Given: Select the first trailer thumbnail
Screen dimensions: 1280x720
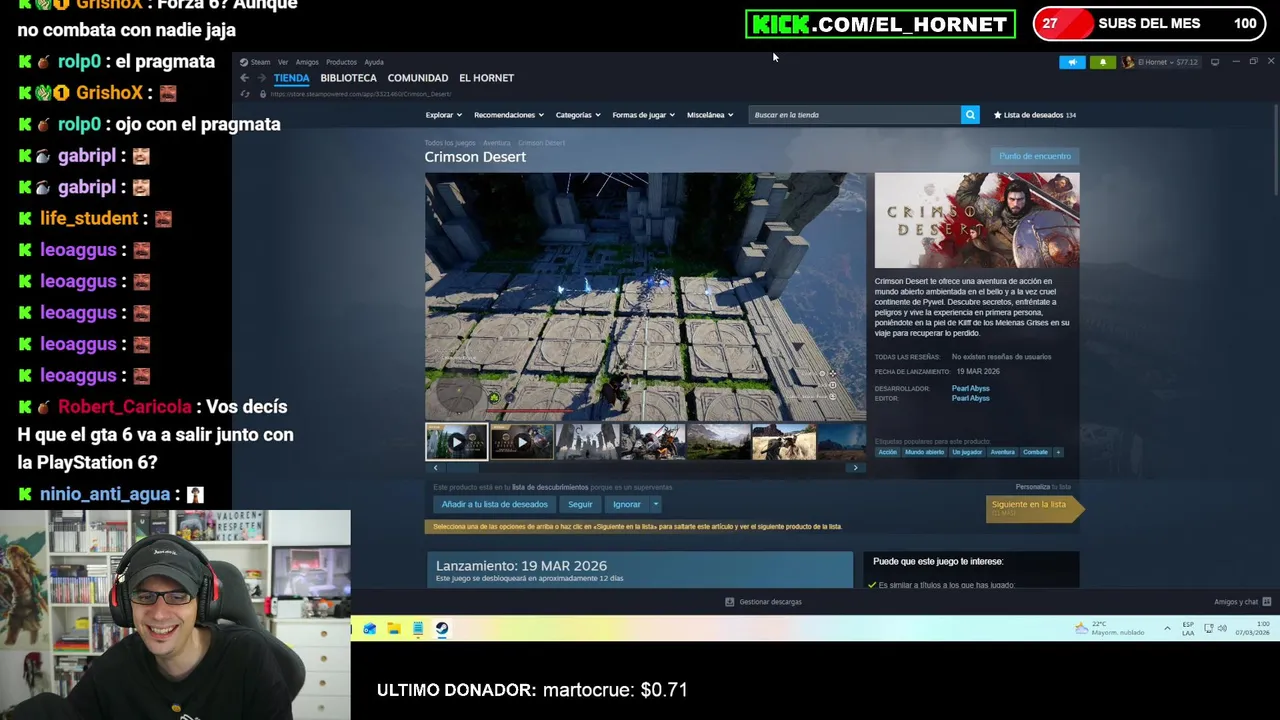Looking at the screenshot, I should pos(457,442).
